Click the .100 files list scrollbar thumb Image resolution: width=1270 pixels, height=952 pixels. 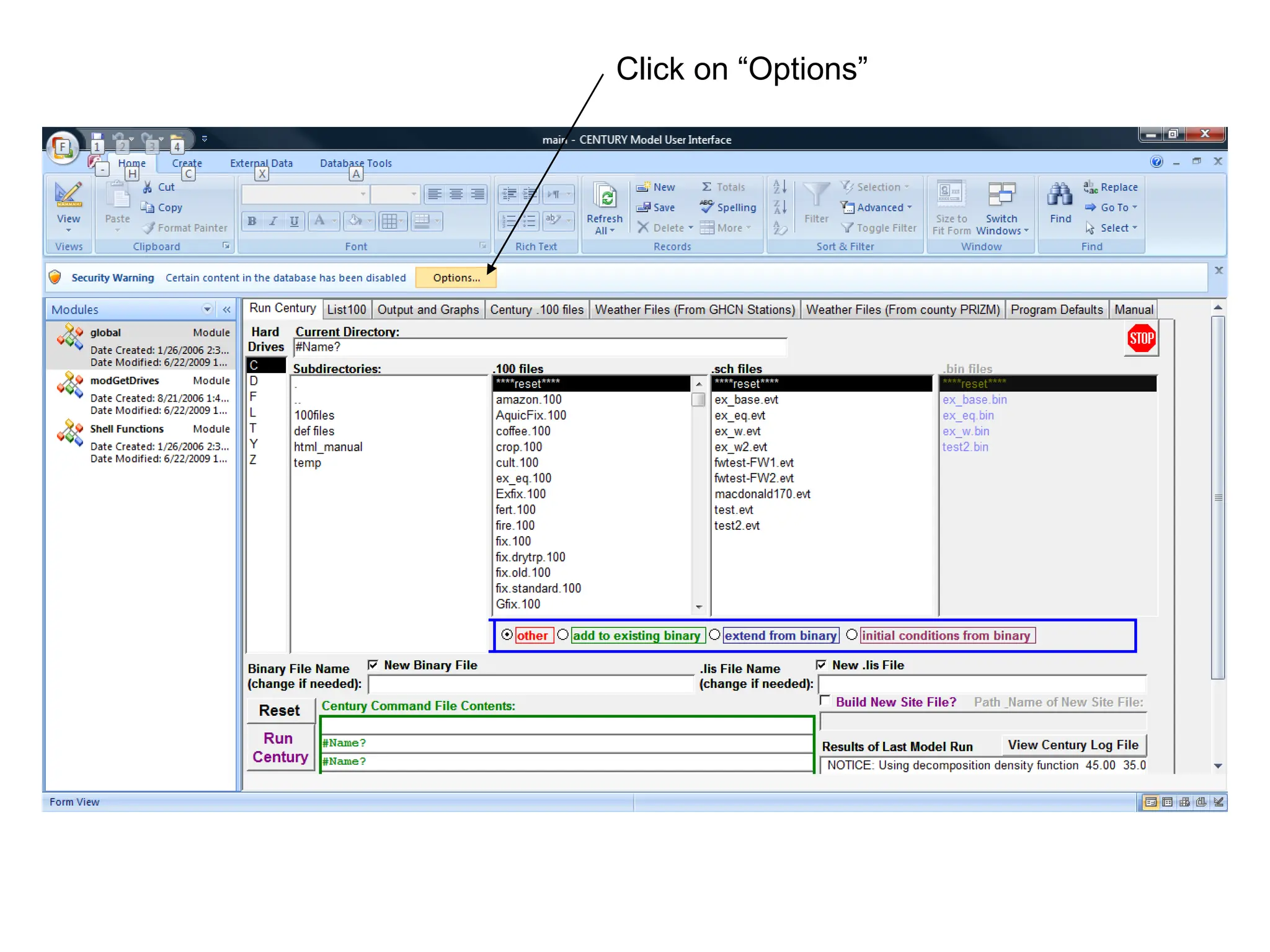(698, 400)
